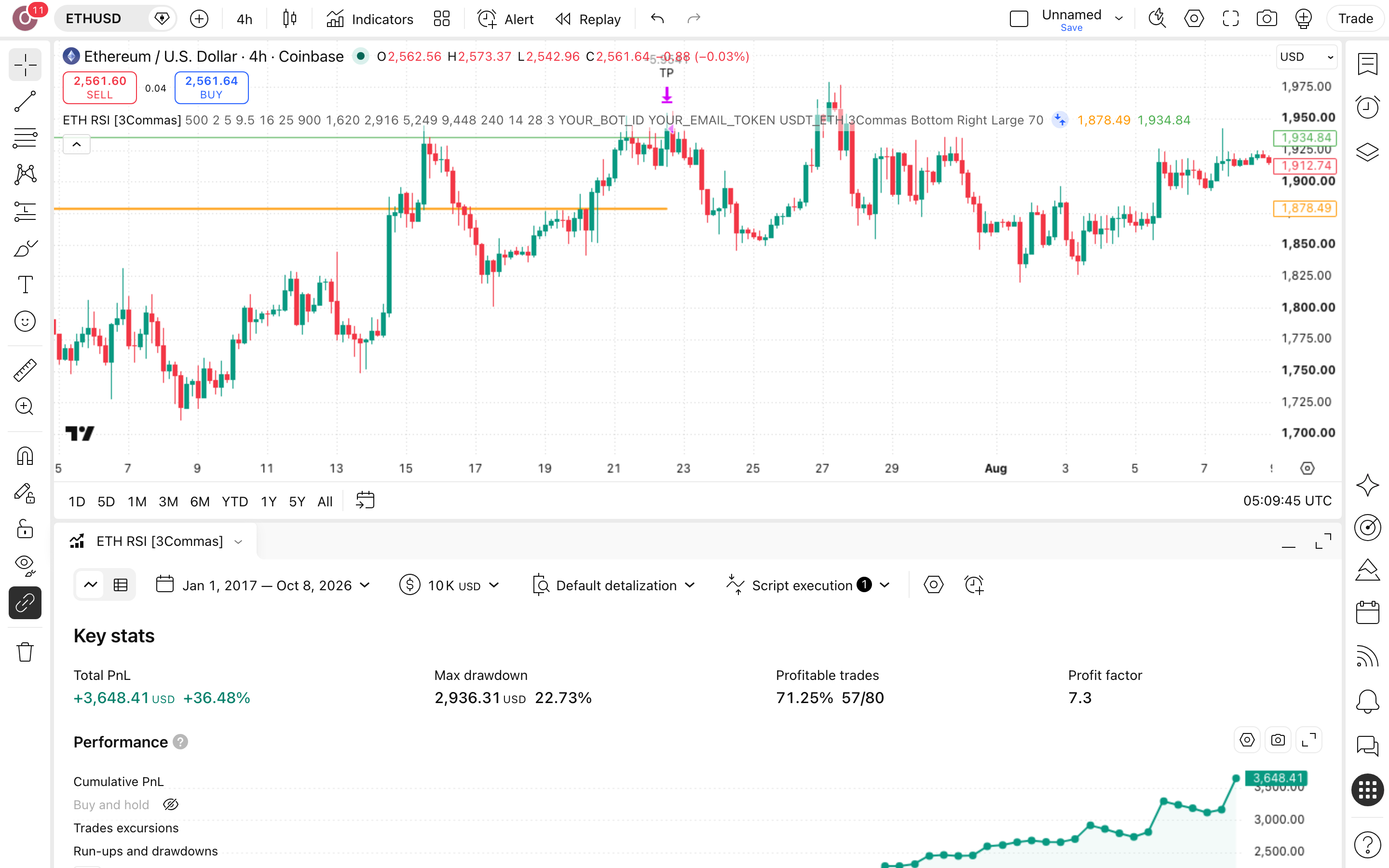Select the crosshair cursor tool
The image size is (1389, 868).
(x=25, y=65)
